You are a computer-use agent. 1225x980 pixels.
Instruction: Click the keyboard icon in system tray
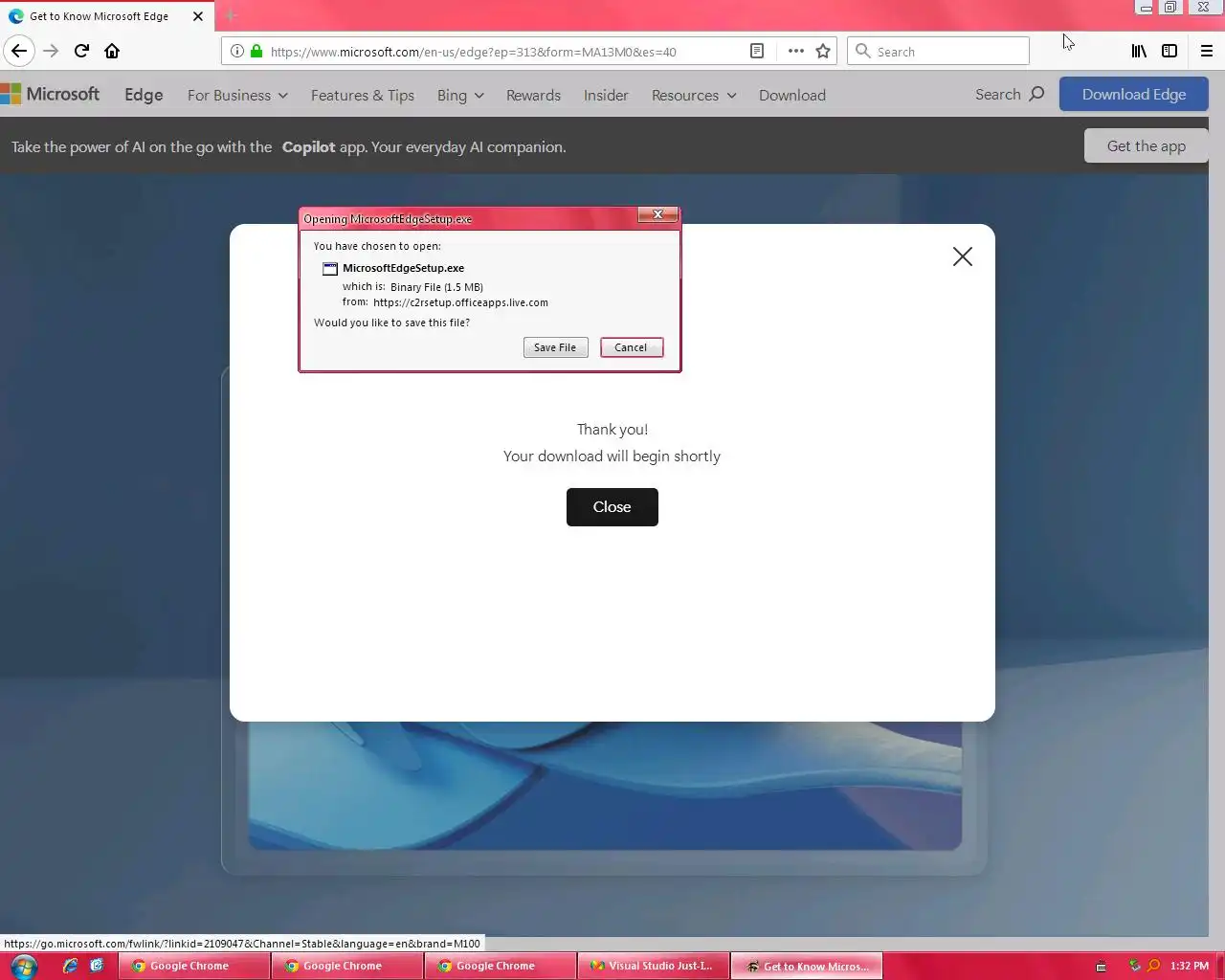click(x=1101, y=967)
